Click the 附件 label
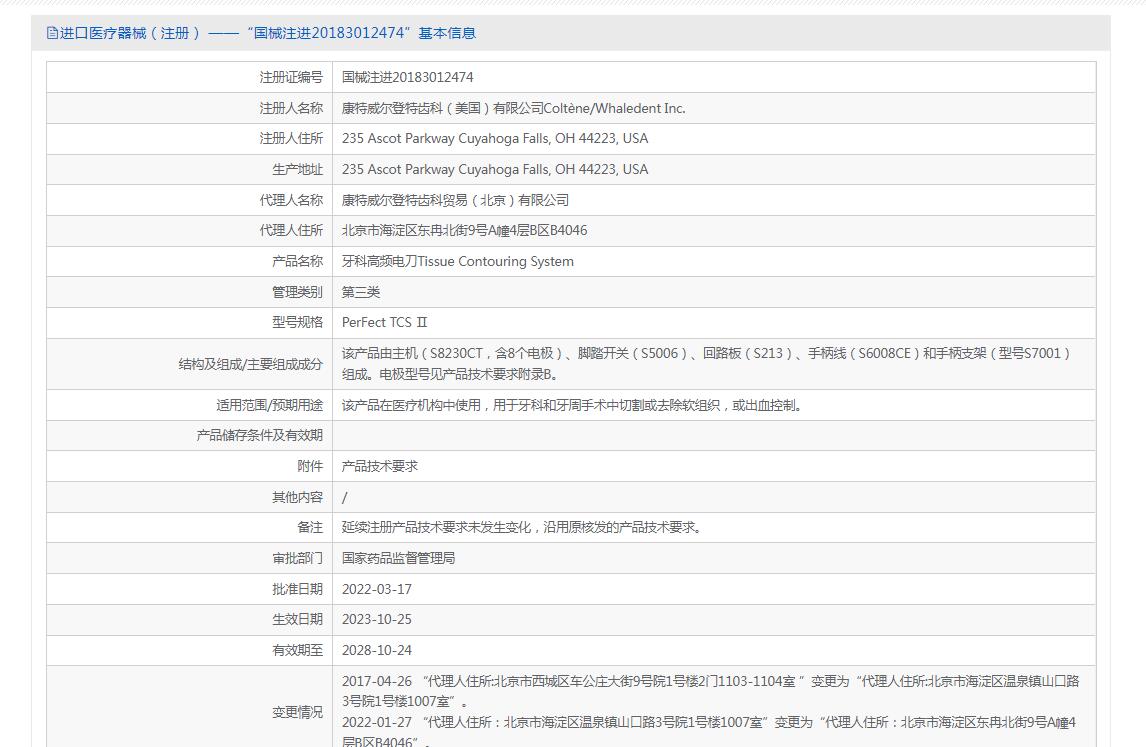Viewport: 1146px width, 747px height. point(310,466)
